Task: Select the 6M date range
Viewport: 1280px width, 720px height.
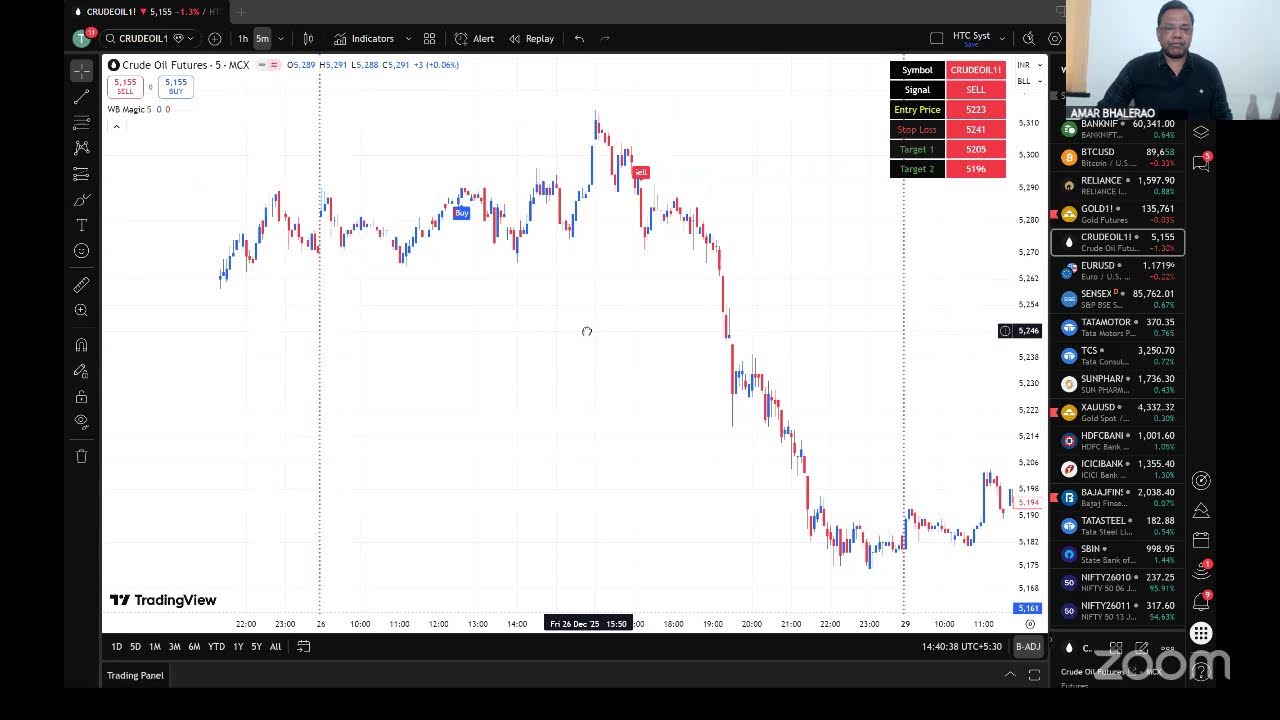Action: (194, 647)
